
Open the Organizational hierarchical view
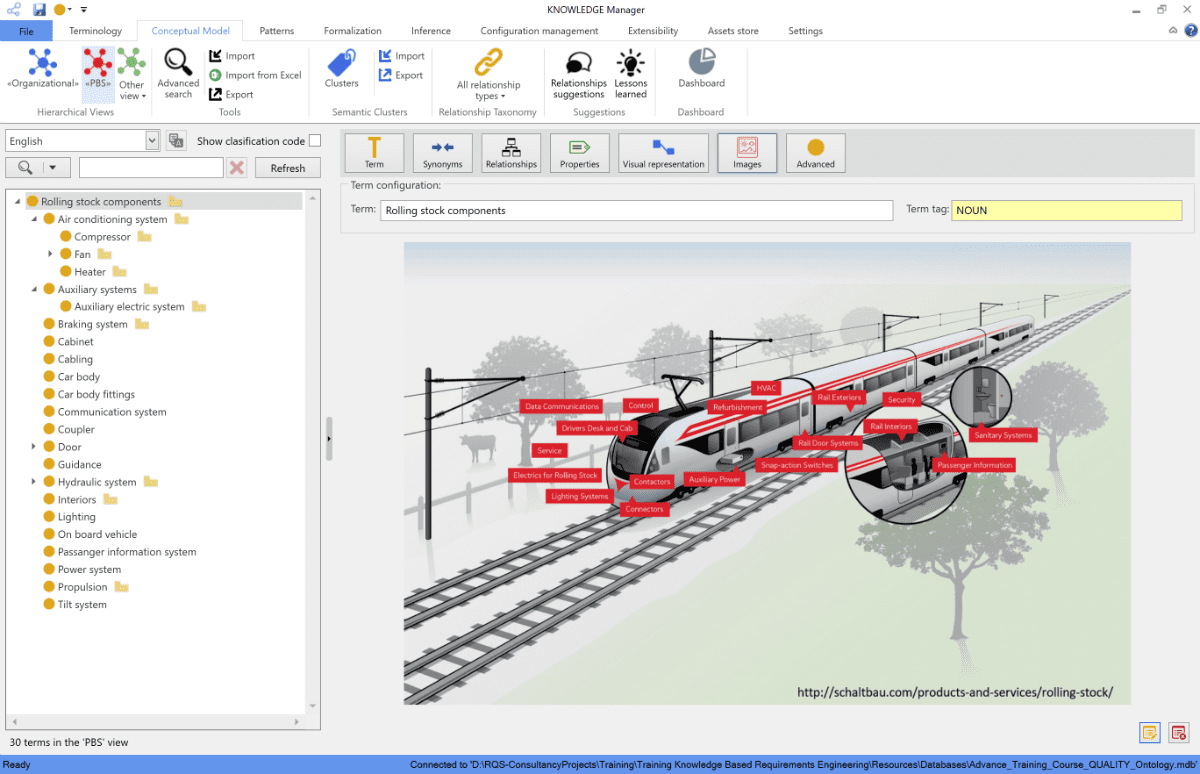[x=42, y=70]
